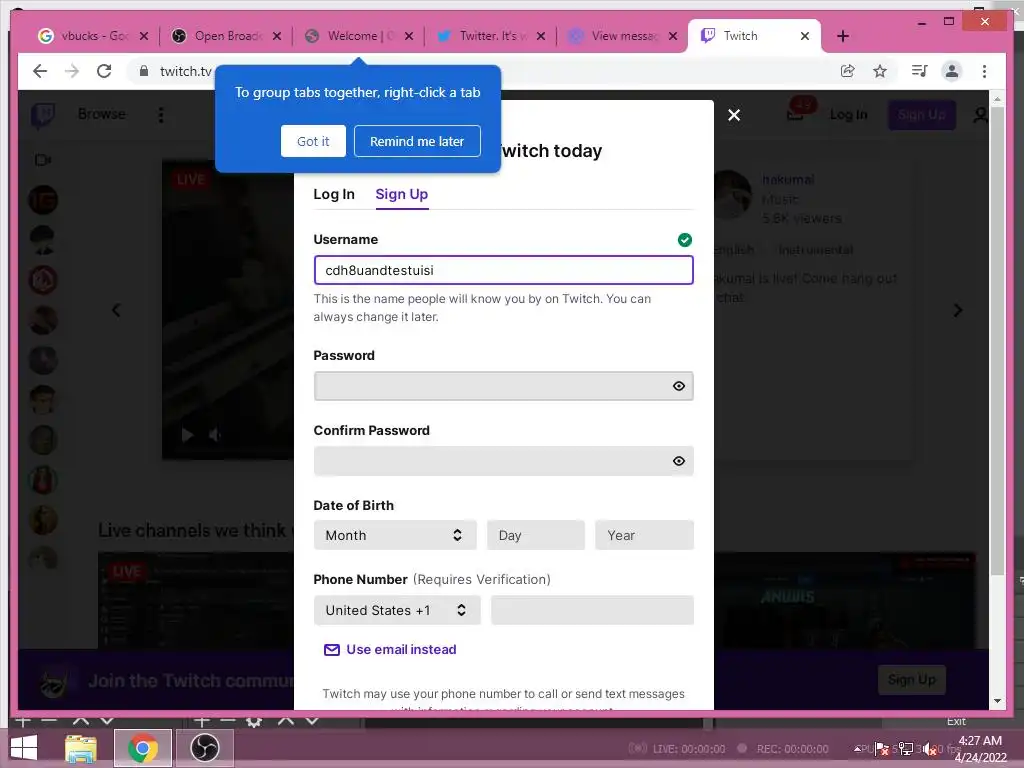The image size is (1024, 768).
Task: Switch to the View message tab
Action: [x=623, y=36]
